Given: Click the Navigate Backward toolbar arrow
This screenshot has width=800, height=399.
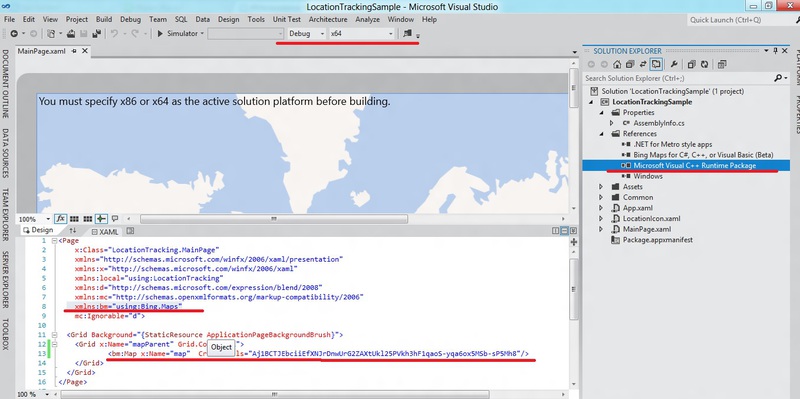Looking at the screenshot, I should [x=14, y=33].
